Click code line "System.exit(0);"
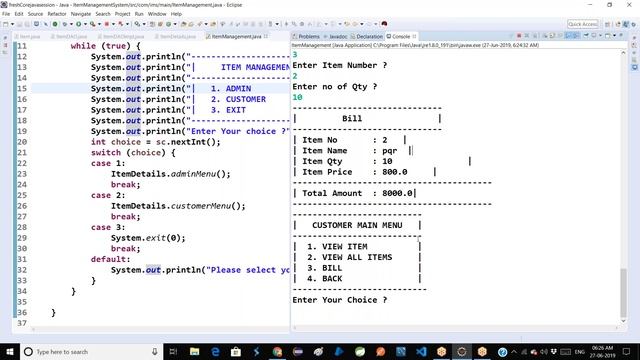This screenshot has width=640, height=360. (x=148, y=238)
